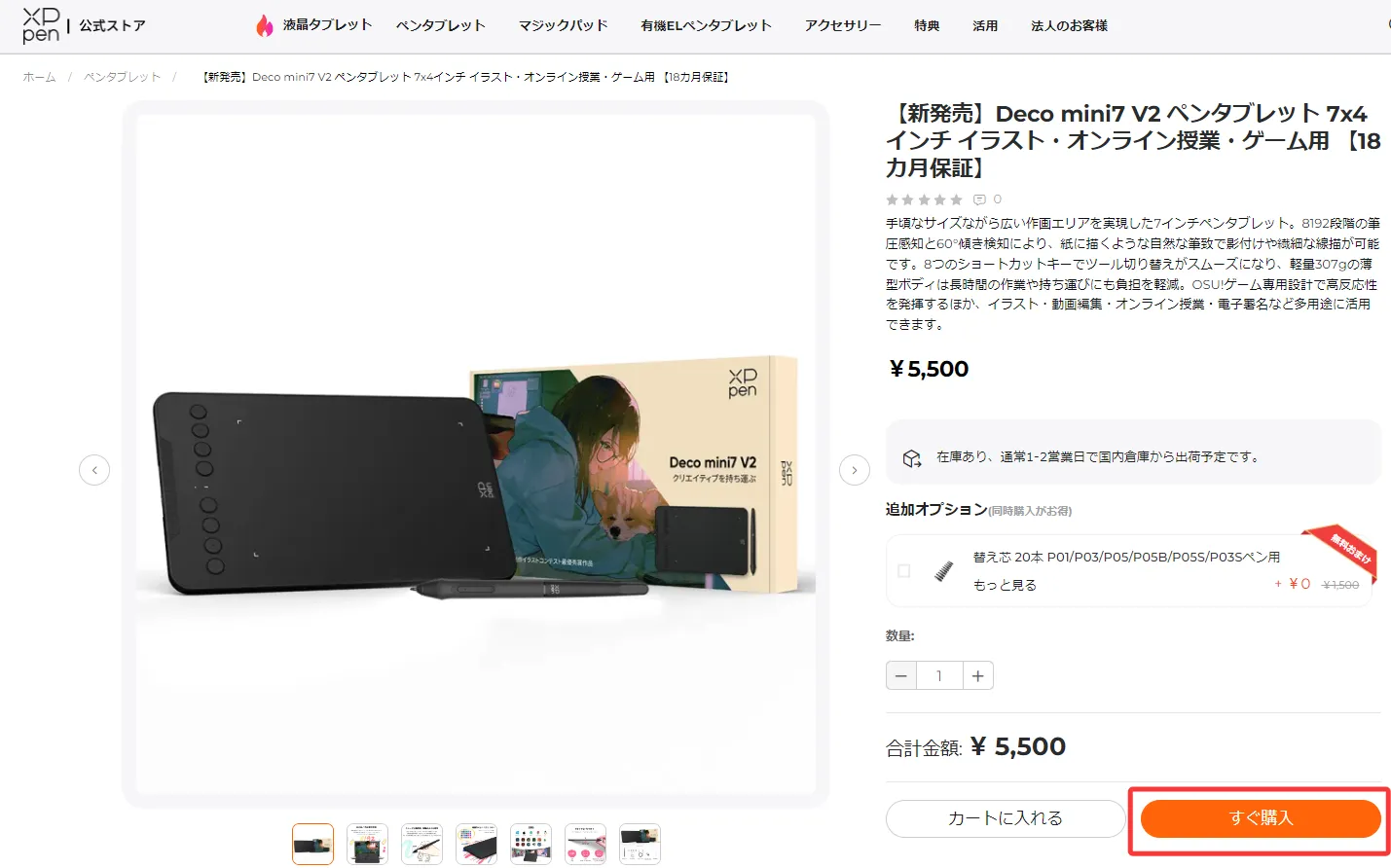Image resolution: width=1391 pixels, height=868 pixels.
Task: Click the star rating icons
Action: 924,199
